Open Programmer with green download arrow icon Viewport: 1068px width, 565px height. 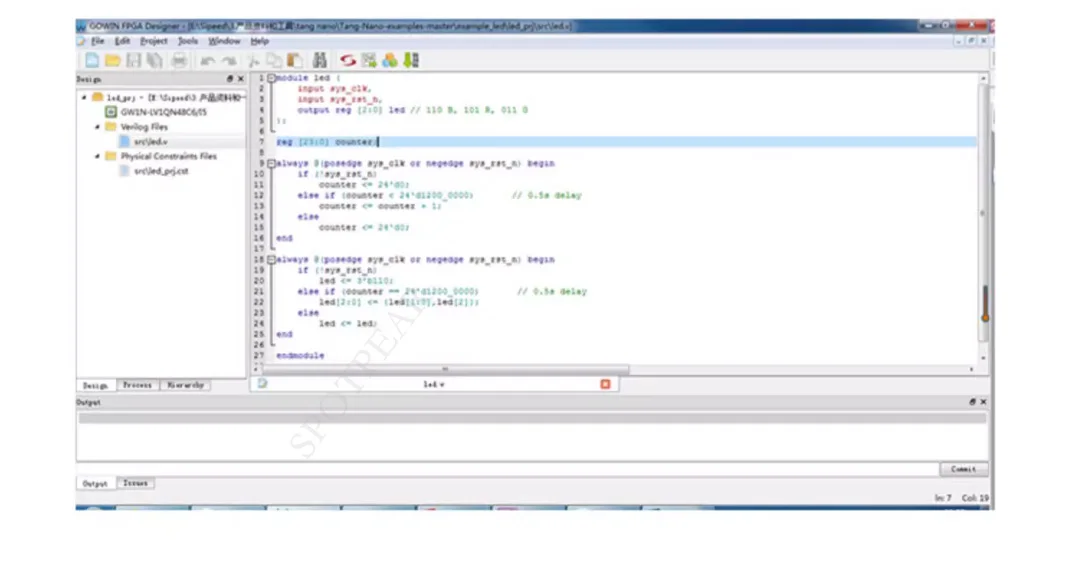410,61
